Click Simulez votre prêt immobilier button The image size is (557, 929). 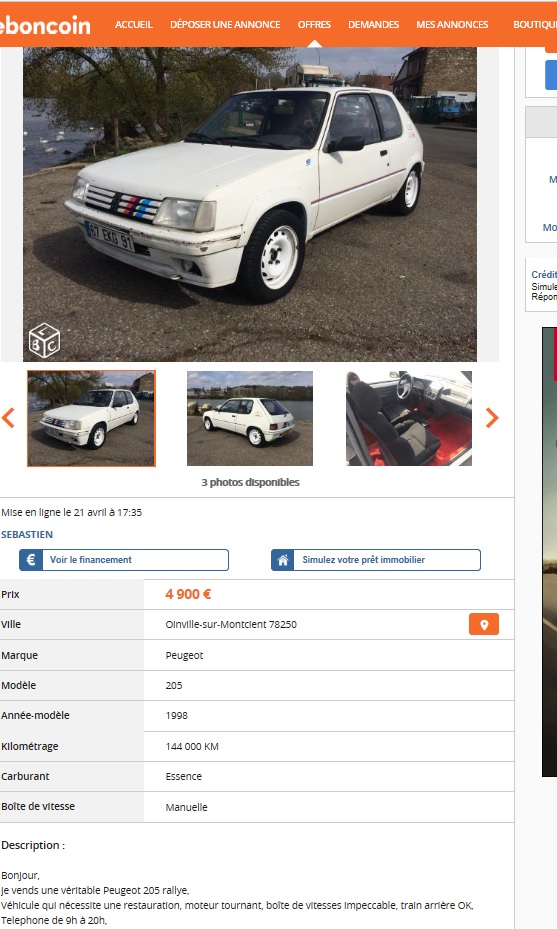pos(376,560)
